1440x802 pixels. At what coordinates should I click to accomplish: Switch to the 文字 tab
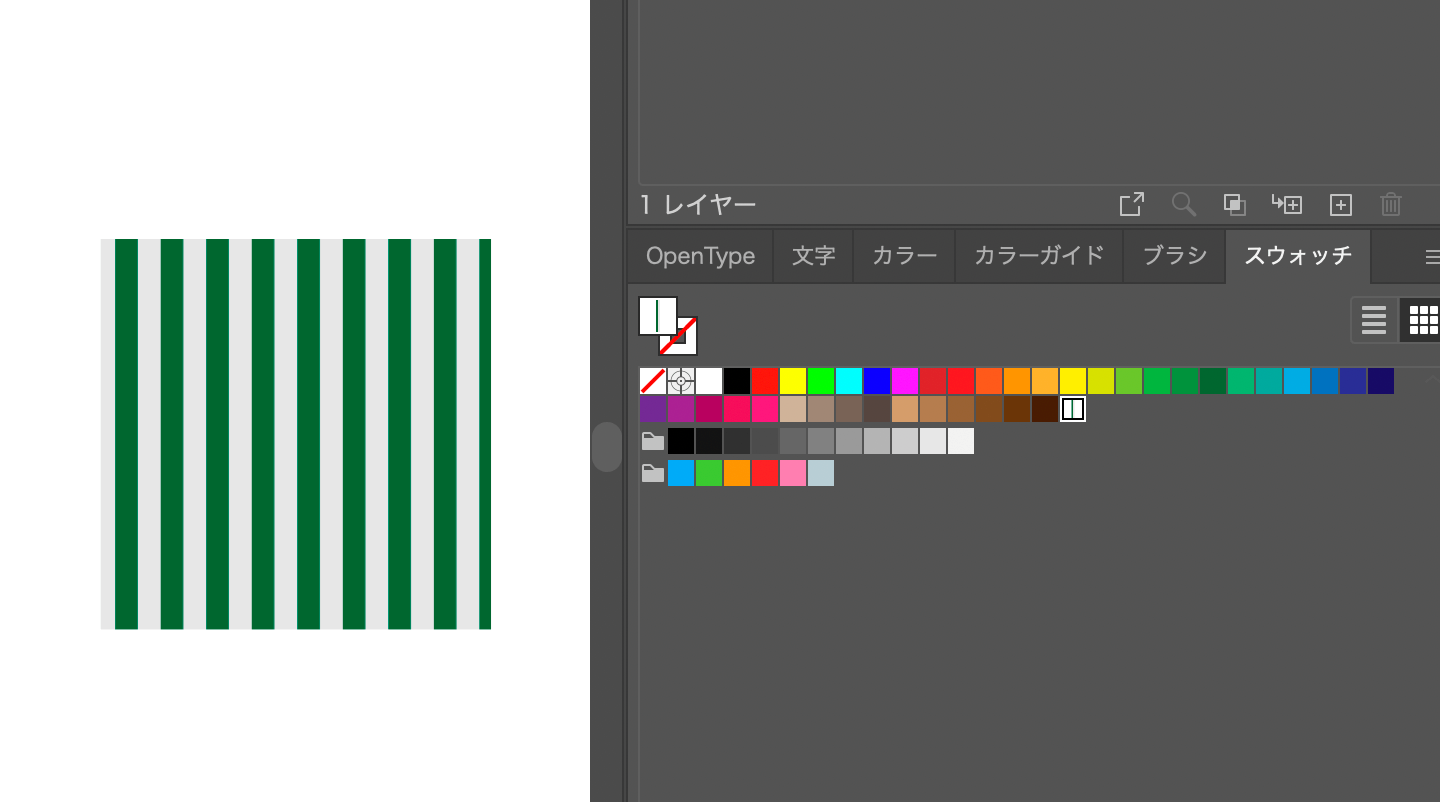tap(813, 256)
